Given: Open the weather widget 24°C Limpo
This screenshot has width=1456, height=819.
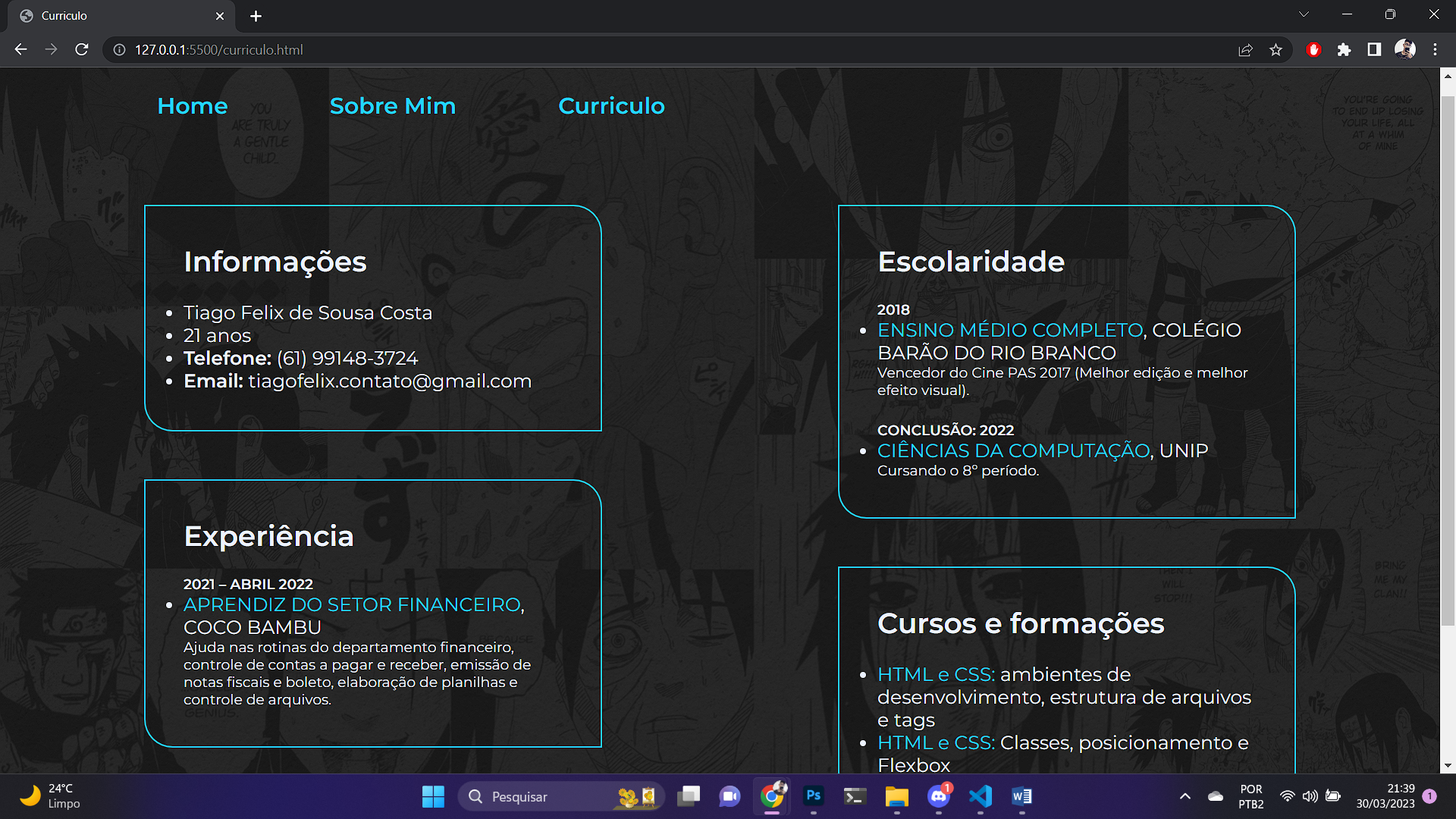Looking at the screenshot, I should click(x=49, y=796).
